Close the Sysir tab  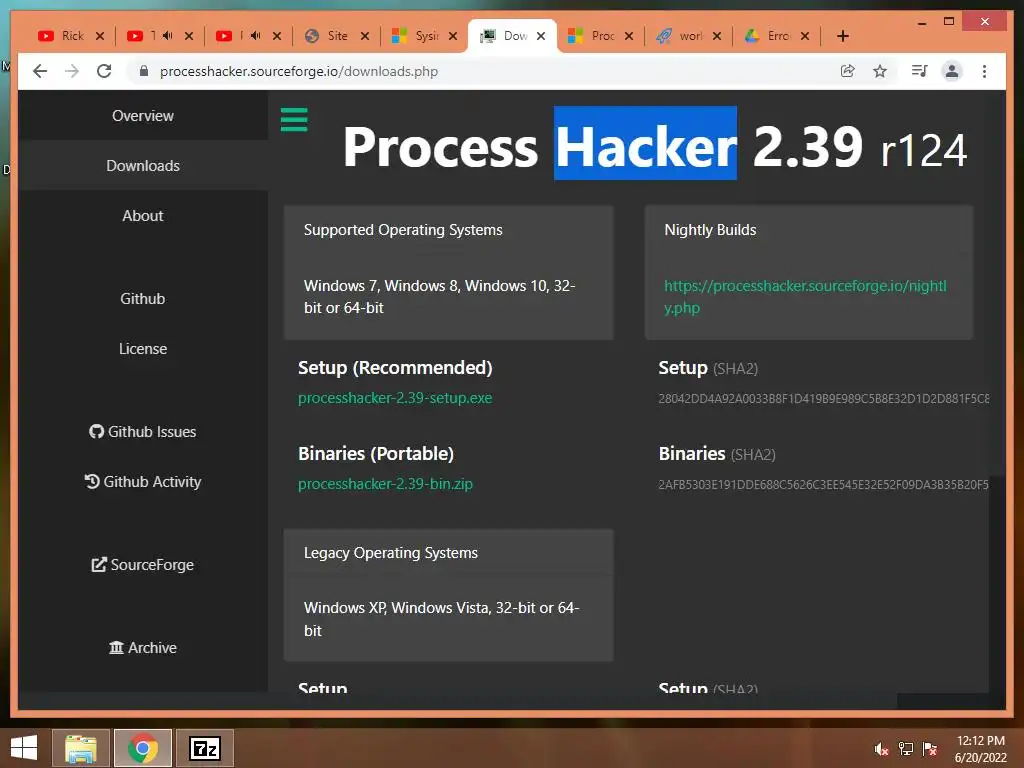click(x=453, y=36)
